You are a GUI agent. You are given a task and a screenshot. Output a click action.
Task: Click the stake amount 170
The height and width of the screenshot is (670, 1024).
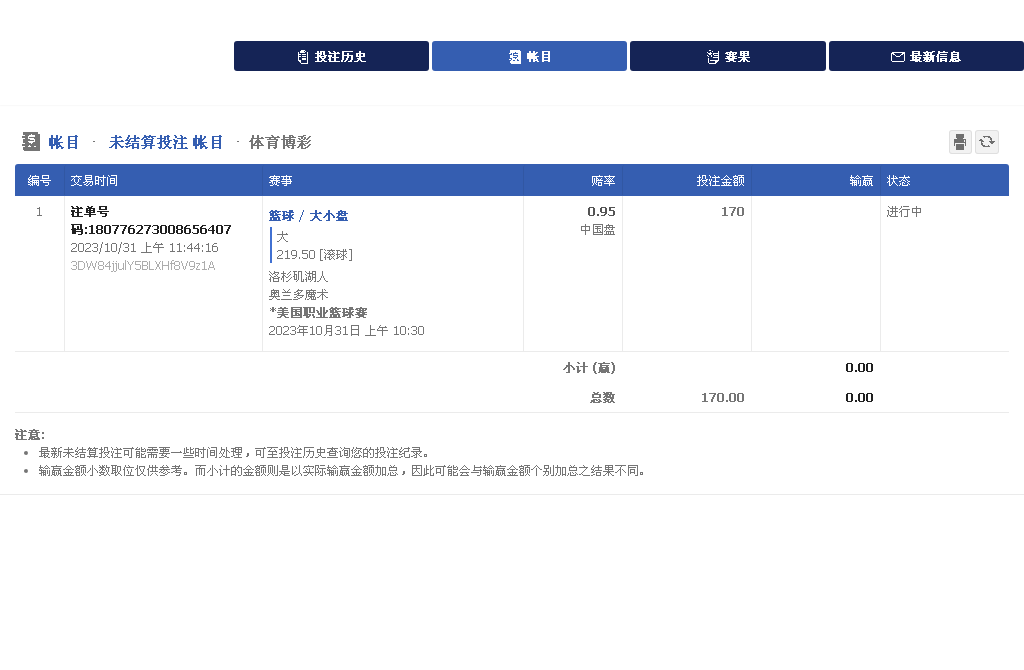coord(733,212)
